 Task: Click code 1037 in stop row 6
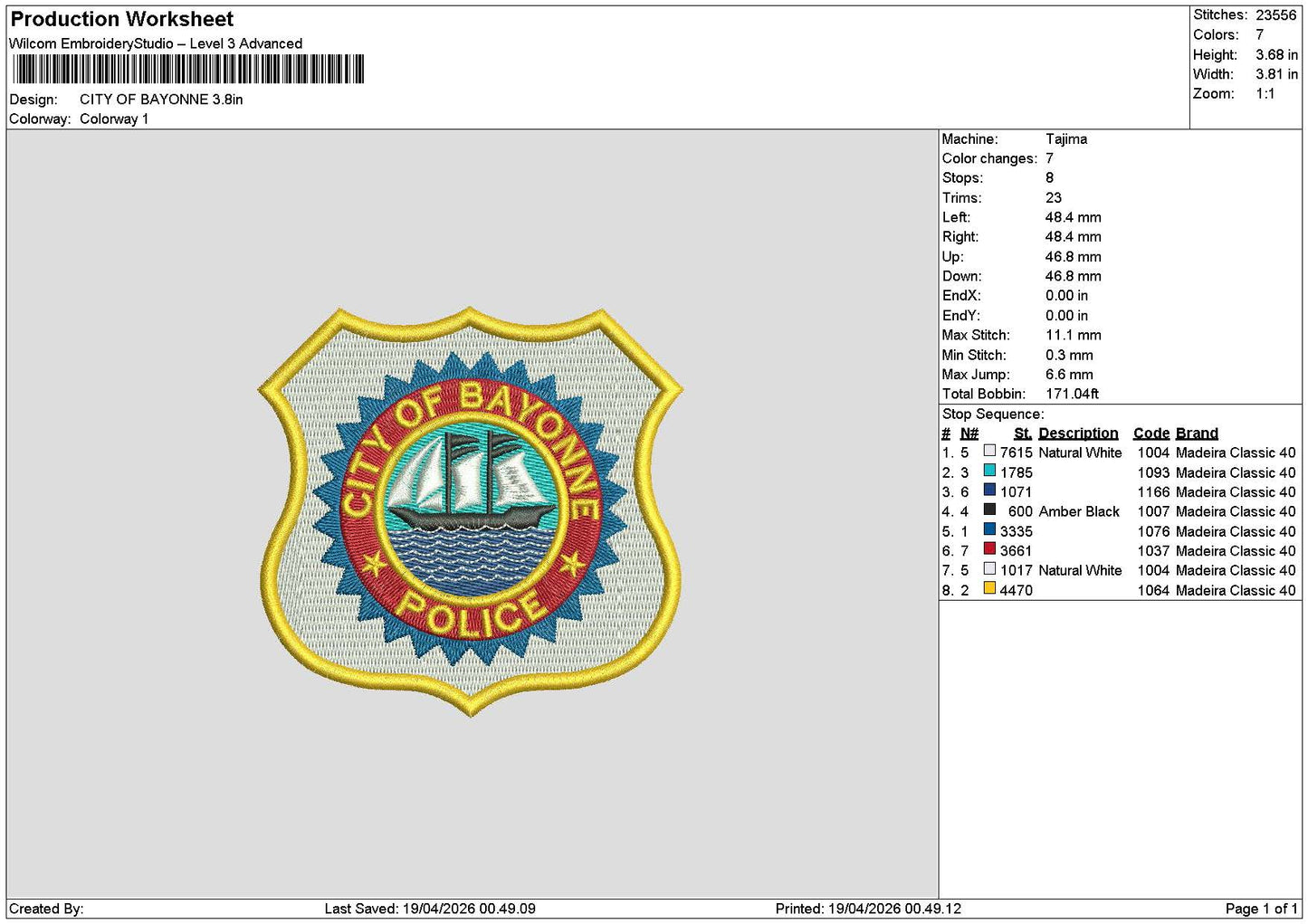pos(1153,551)
